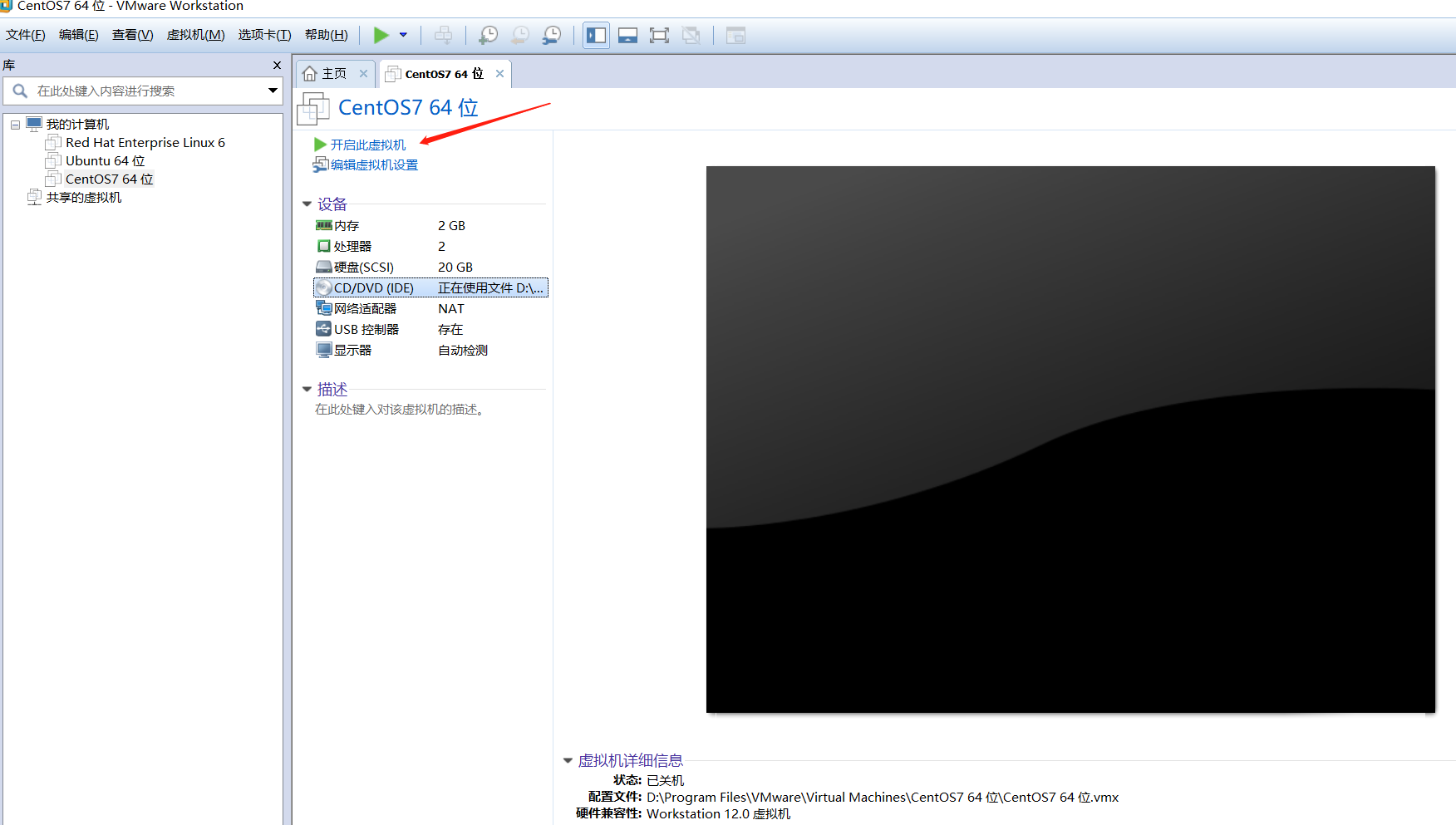Click the console view toolbar icon

pyautogui.click(x=735, y=35)
